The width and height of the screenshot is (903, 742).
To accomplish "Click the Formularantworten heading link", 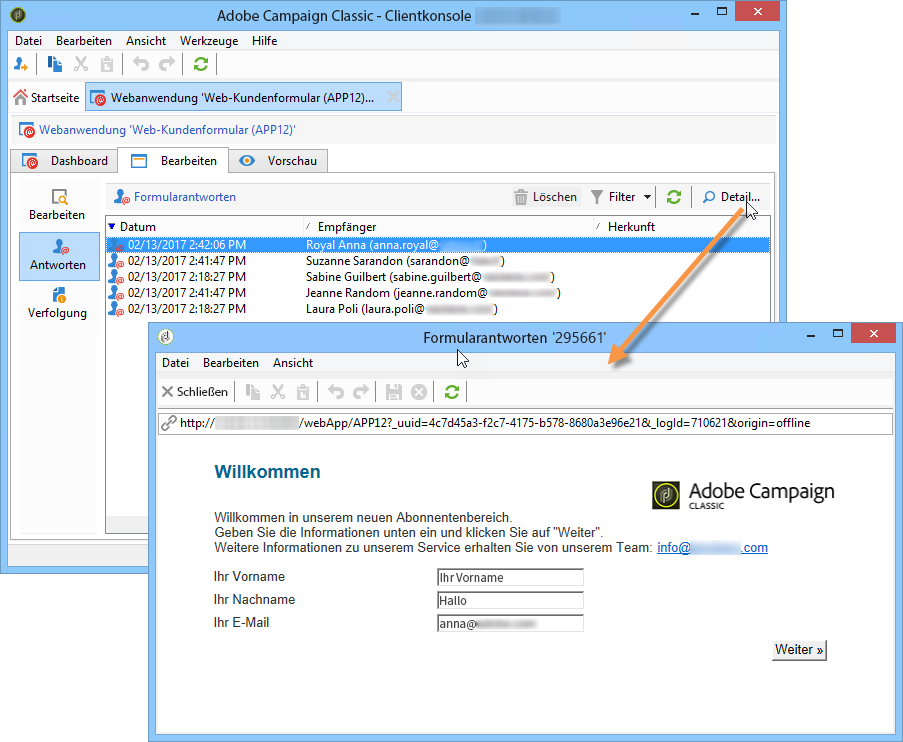I will [x=185, y=197].
